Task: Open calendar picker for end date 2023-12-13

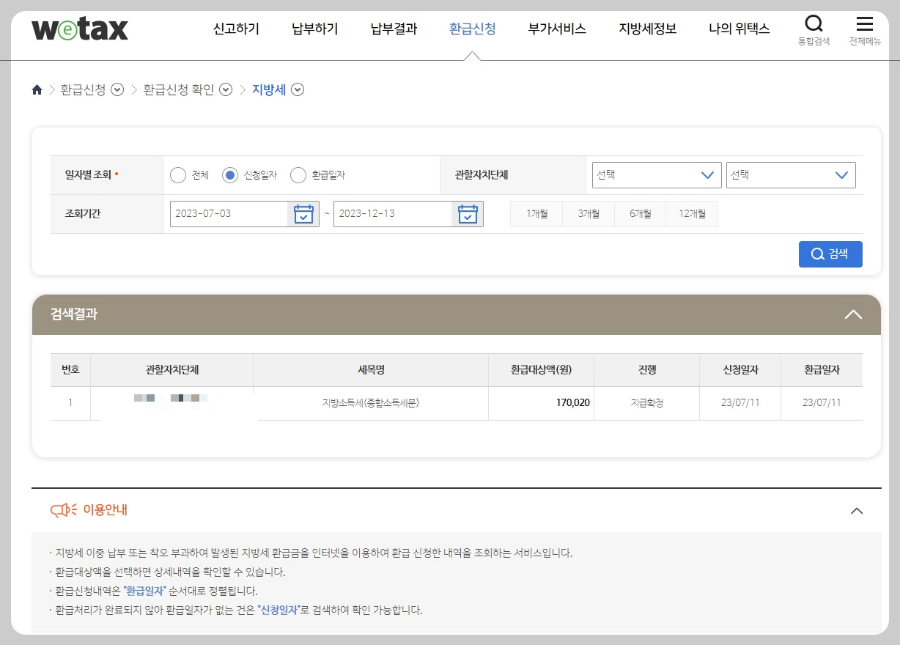Action: click(468, 214)
